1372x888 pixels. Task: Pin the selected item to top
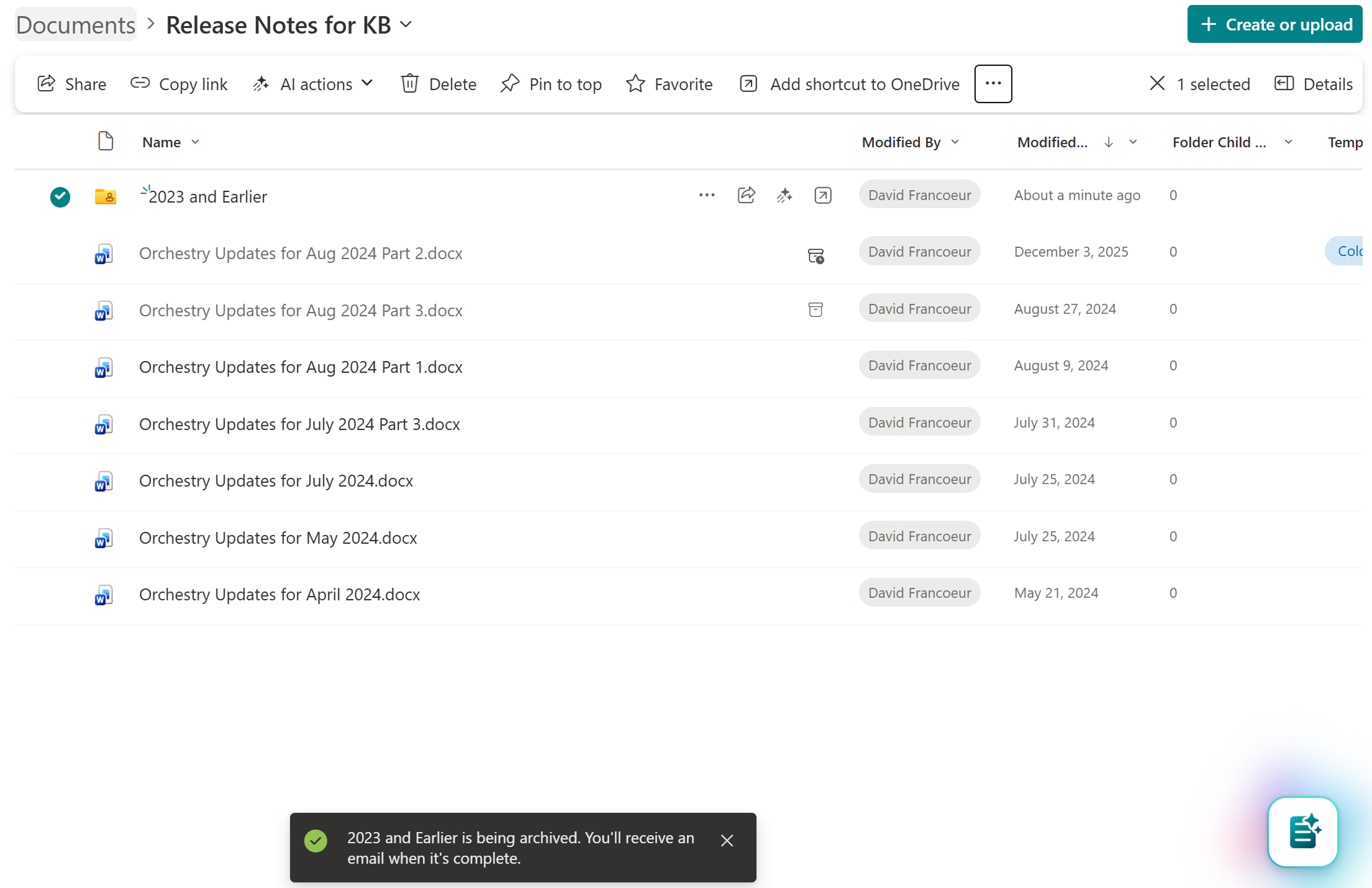551,84
